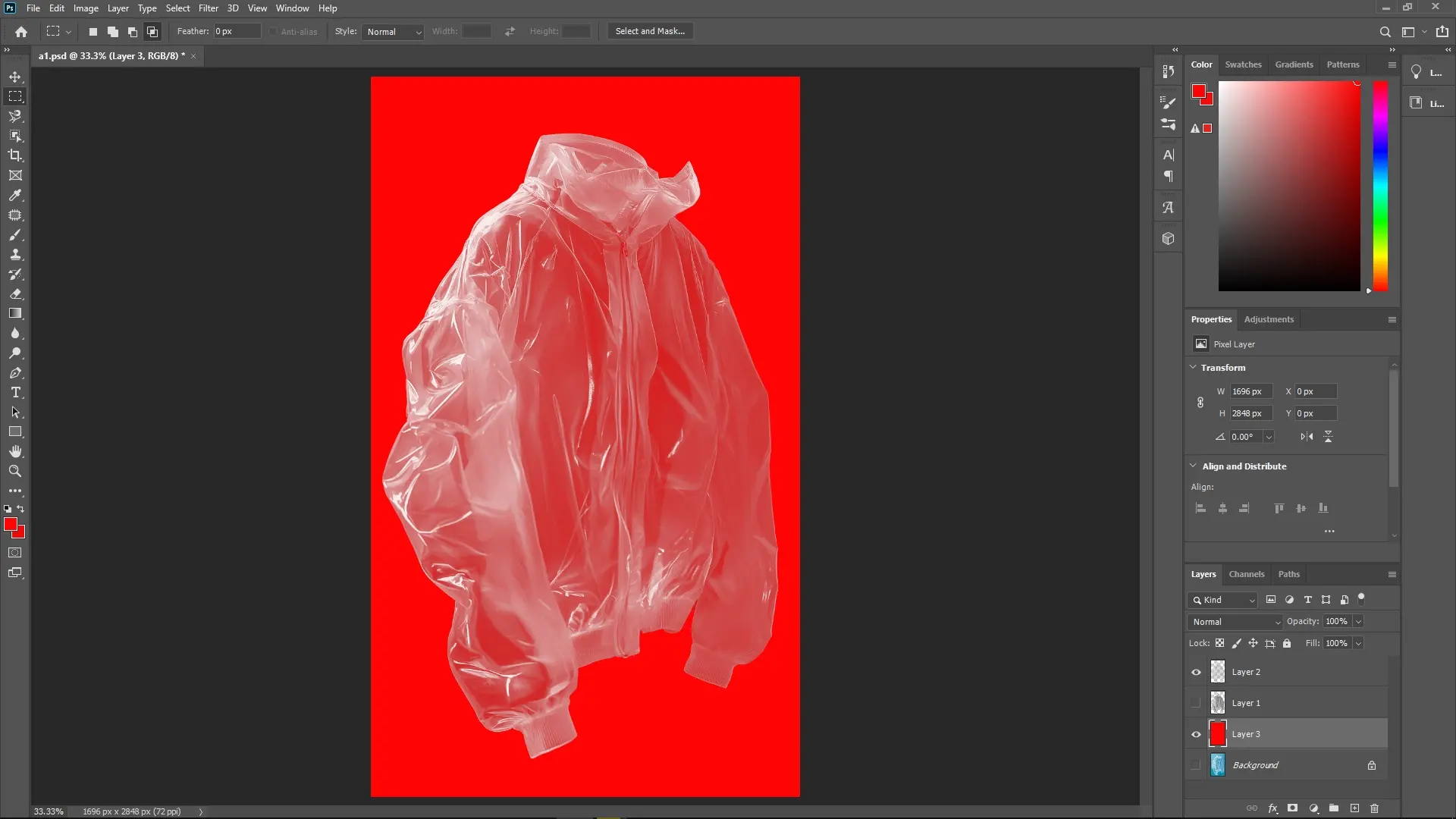Select the Zoom tool
Image resolution: width=1456 pixels, height=819 pixels.
(15, 471)
